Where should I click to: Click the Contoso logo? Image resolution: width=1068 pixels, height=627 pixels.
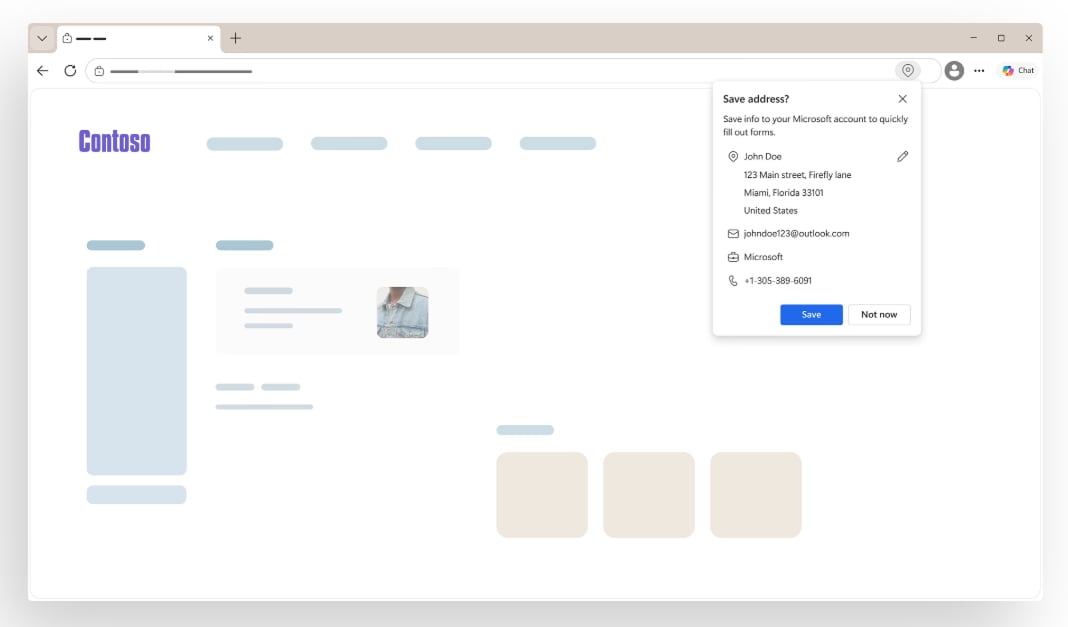tap(115, 142)
